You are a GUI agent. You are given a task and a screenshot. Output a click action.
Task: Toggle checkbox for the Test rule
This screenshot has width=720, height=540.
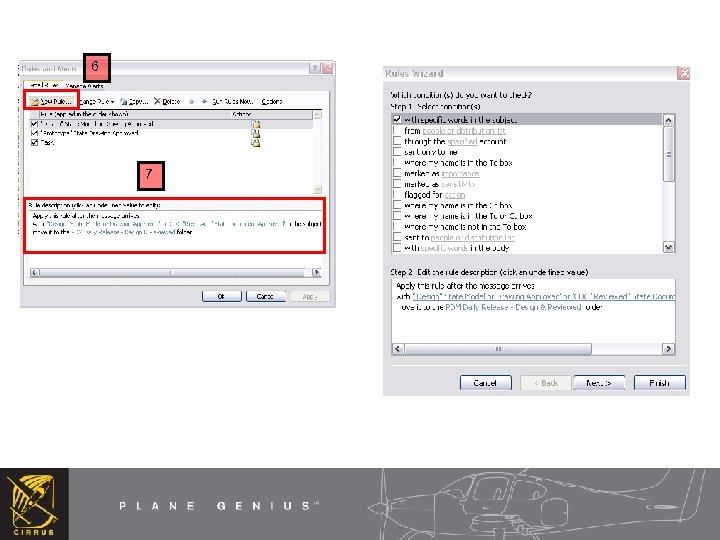[x=34, y=142]
